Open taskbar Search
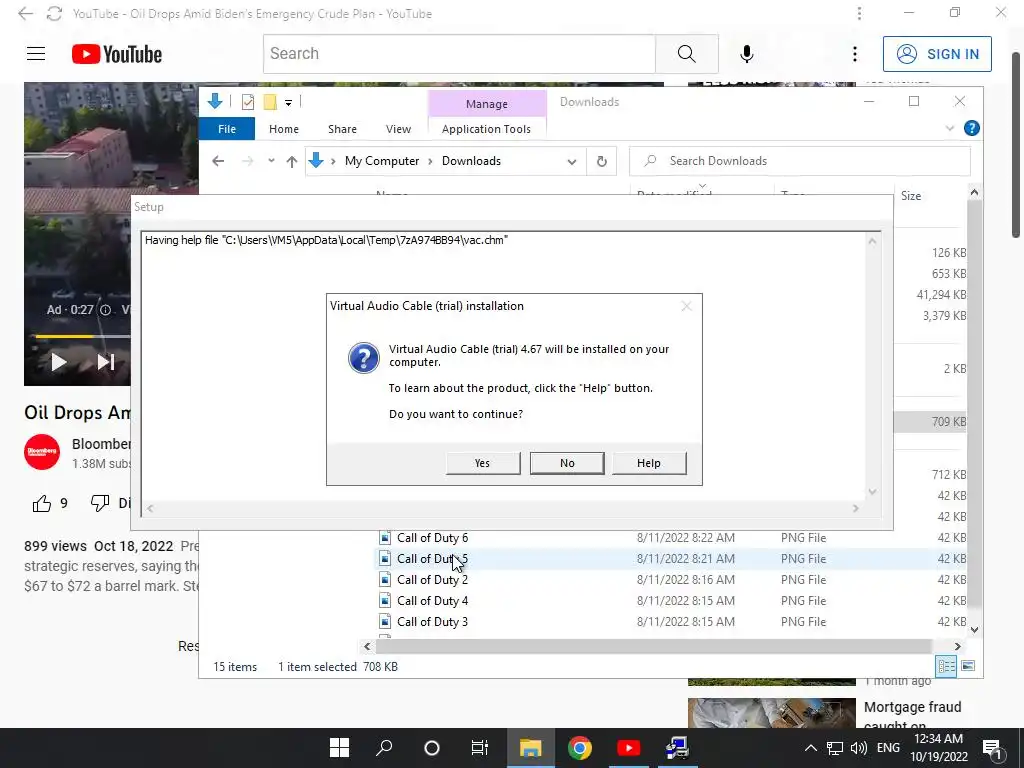The image size is (1024, 768). coord(384,748)
